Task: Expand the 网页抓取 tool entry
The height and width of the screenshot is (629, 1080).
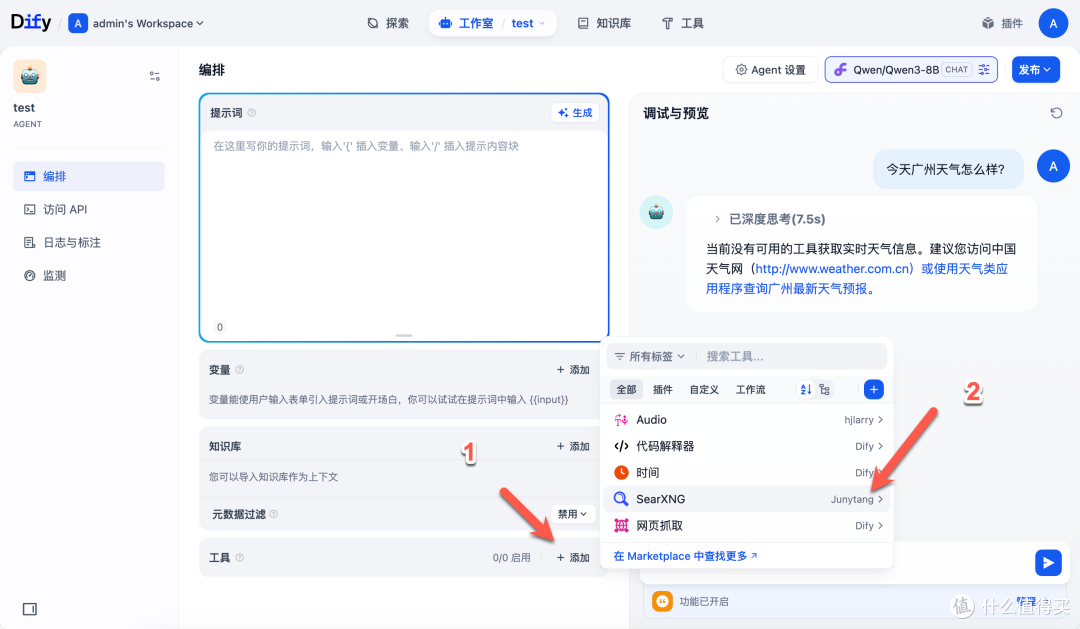Action: pyautogui.click(x=747, y=526)
